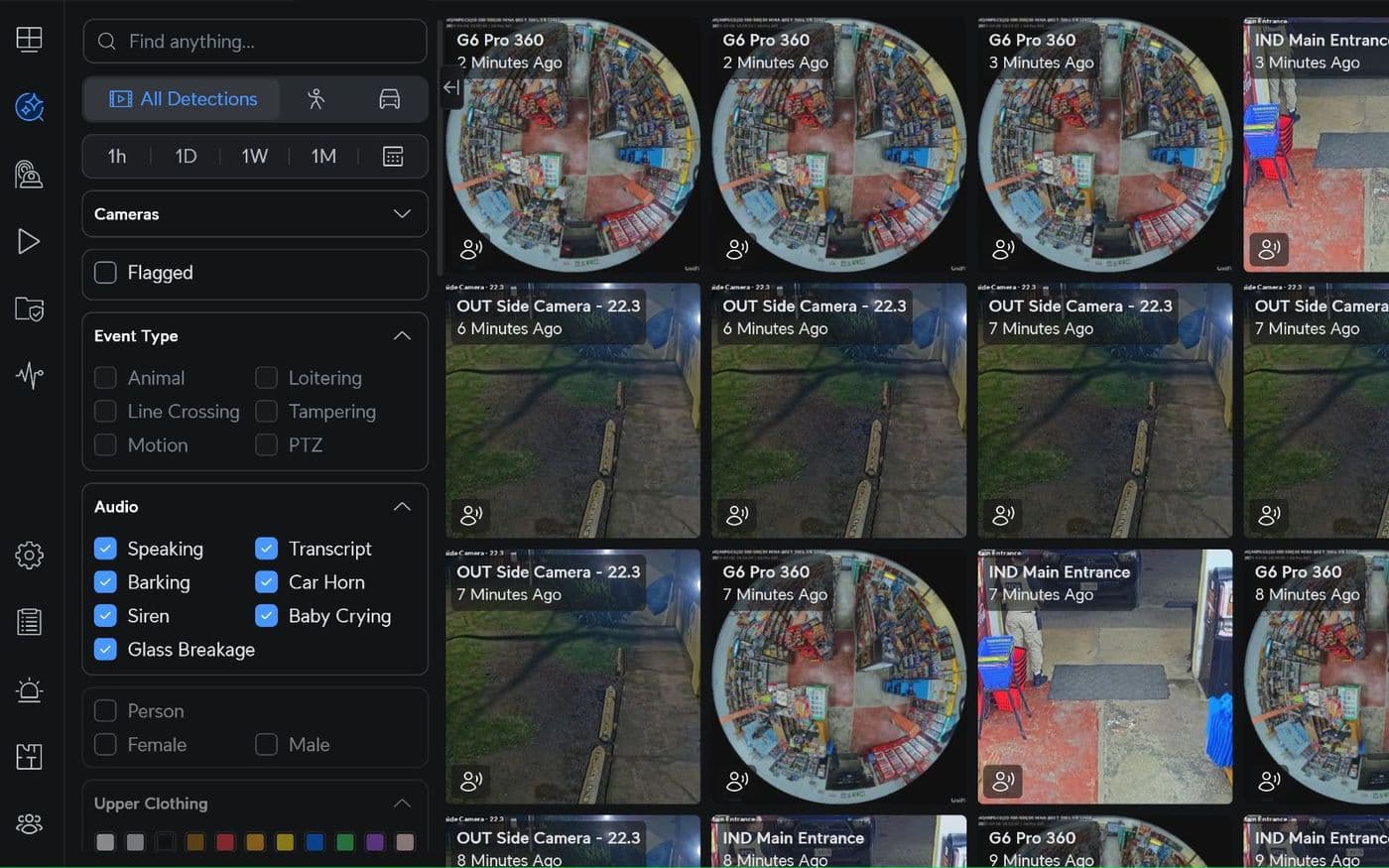Screen dimensions: 1389x868
Task: Switch to person detections tab
Action: (316, 98)
